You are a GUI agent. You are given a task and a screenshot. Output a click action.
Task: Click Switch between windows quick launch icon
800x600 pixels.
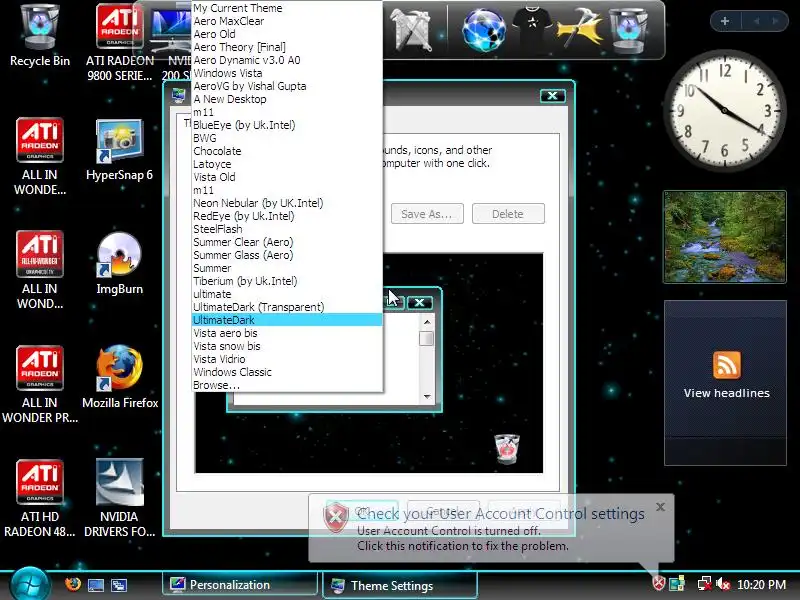tap(119, 585)
